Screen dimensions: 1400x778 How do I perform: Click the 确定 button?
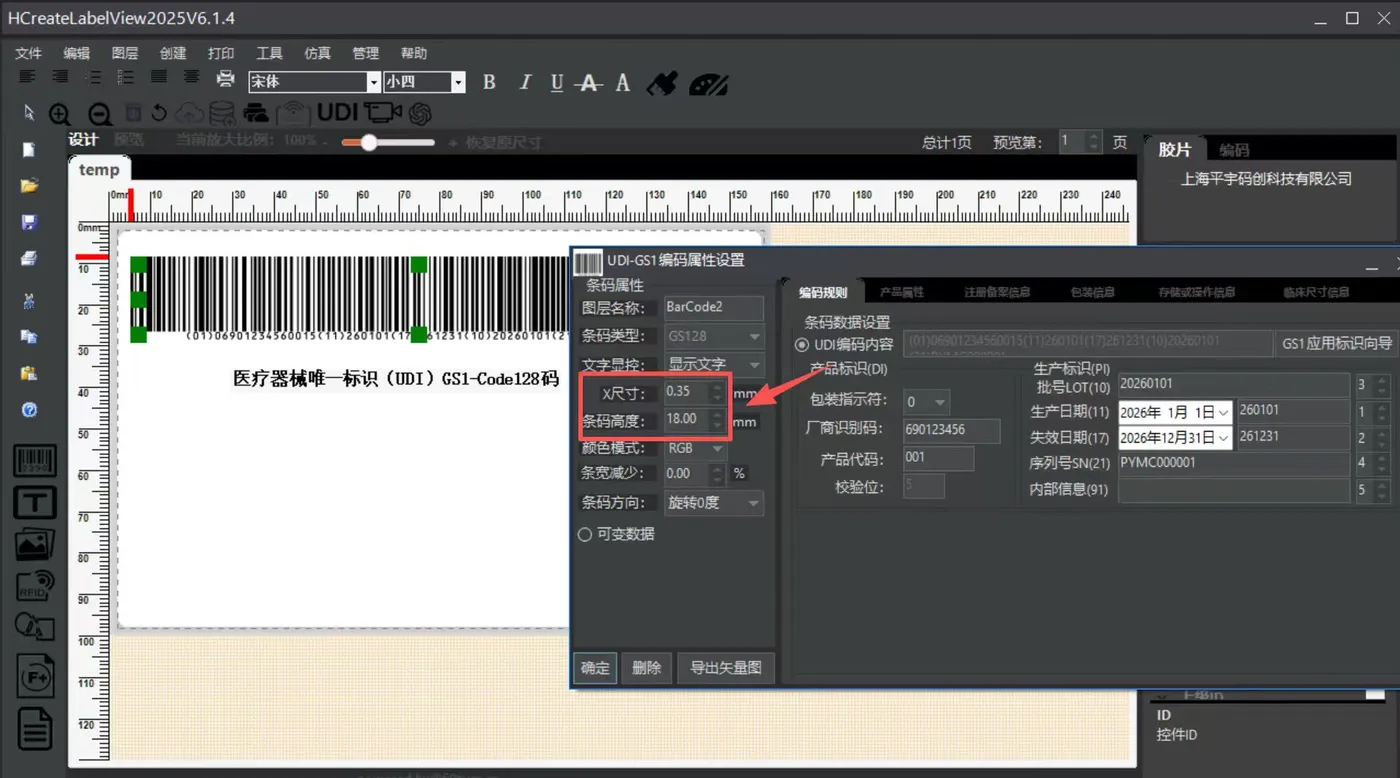tap(595, 668)
